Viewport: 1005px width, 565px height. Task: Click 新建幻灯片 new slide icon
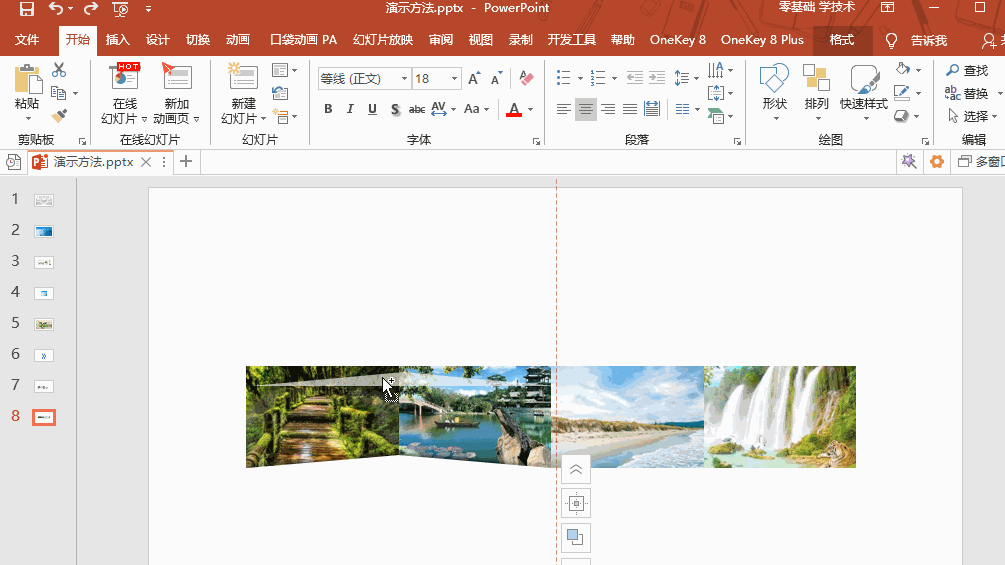click(x=243, y=77)
